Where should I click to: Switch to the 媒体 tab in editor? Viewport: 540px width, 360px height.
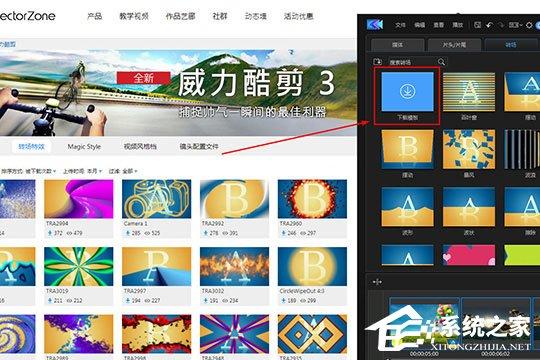397,45
